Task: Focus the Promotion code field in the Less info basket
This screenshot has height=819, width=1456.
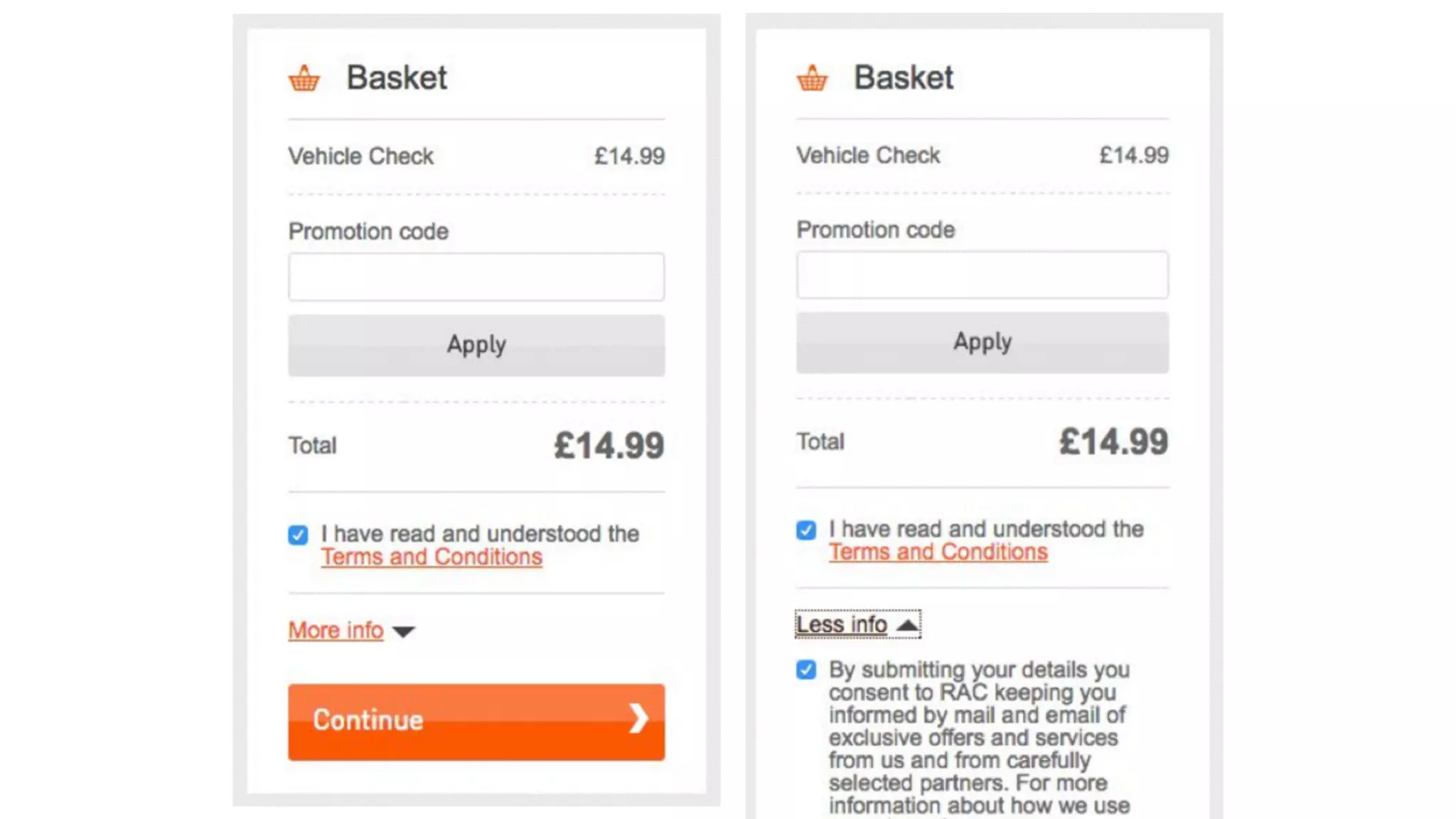Action: coord(982,275)
